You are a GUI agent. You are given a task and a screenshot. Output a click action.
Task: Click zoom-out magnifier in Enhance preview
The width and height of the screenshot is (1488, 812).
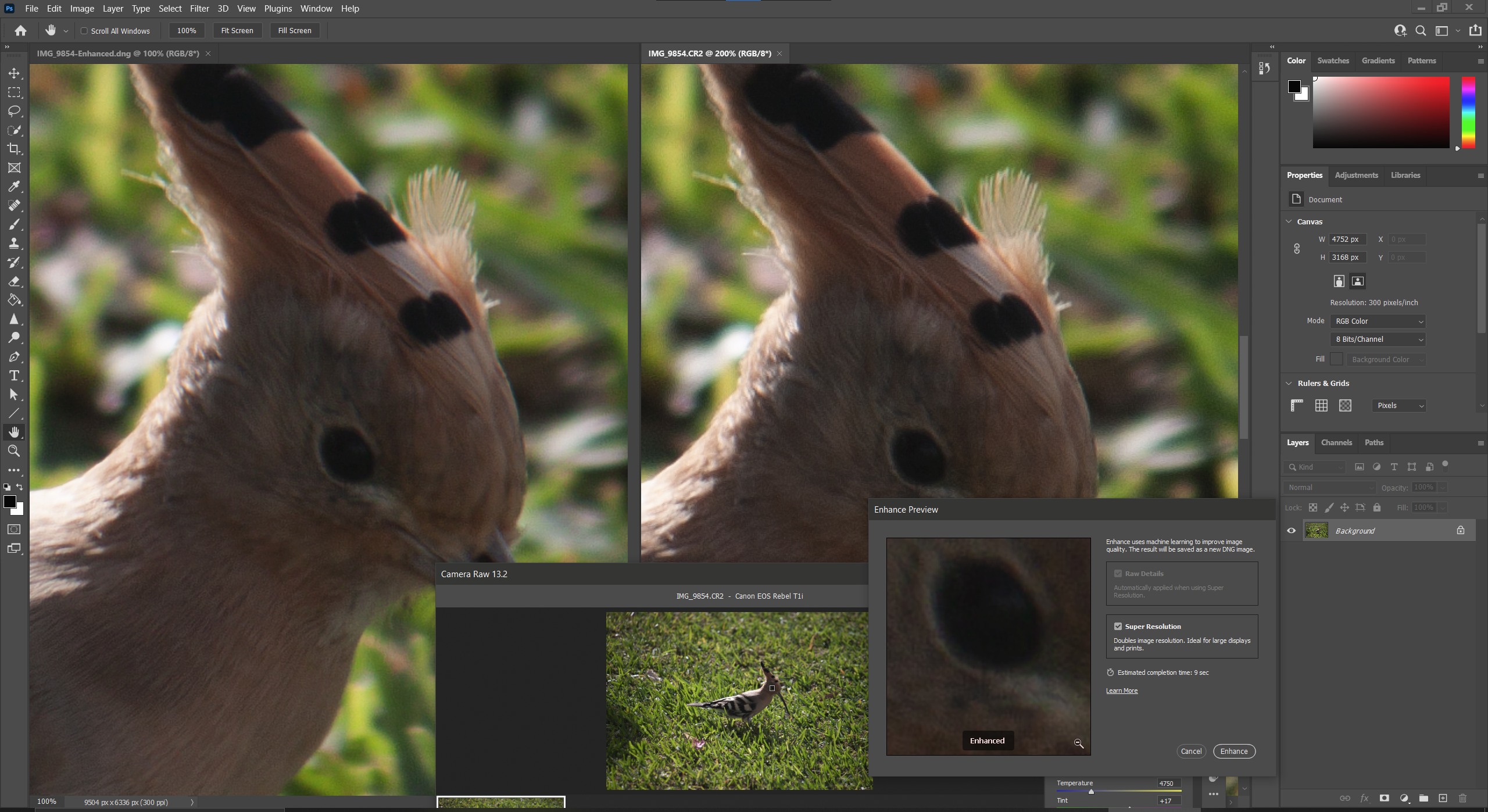tap(1079, 743)
